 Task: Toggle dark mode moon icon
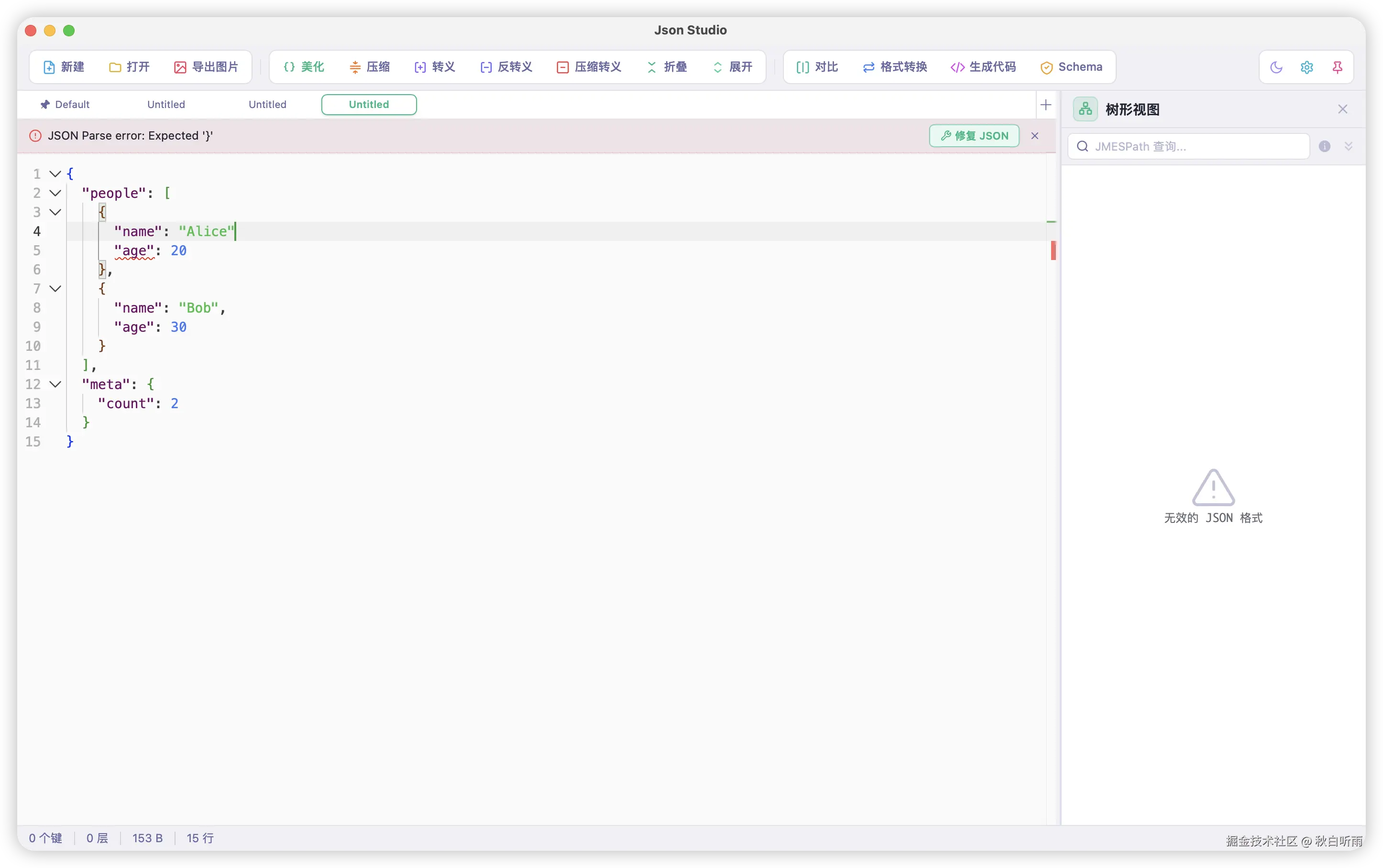(x=1276, y=67)
